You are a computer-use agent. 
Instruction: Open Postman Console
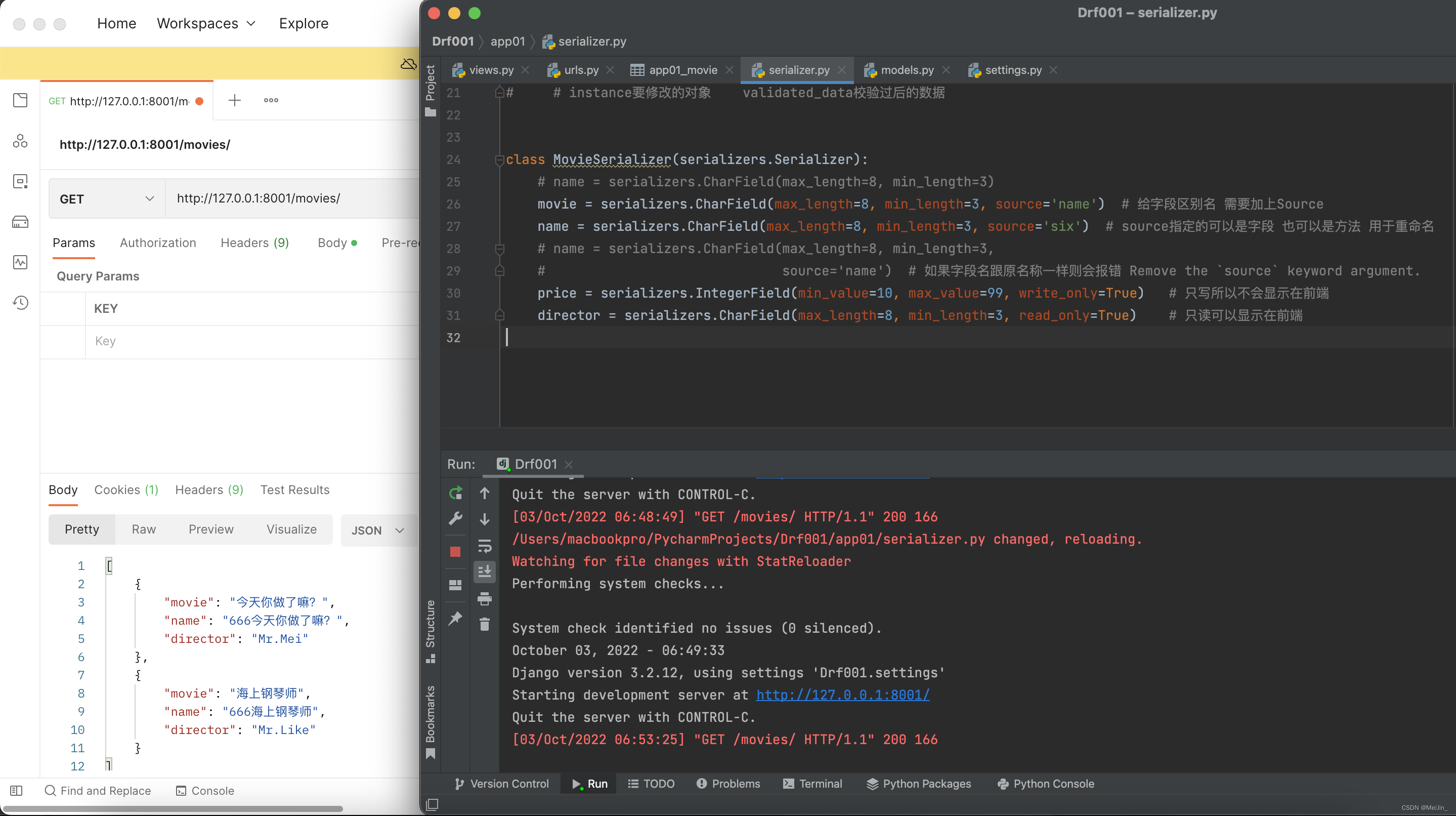point(204,791)
